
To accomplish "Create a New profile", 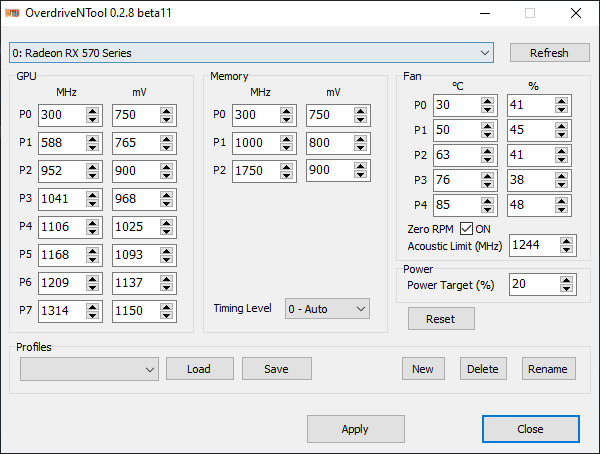I will [x=423, y=369].
